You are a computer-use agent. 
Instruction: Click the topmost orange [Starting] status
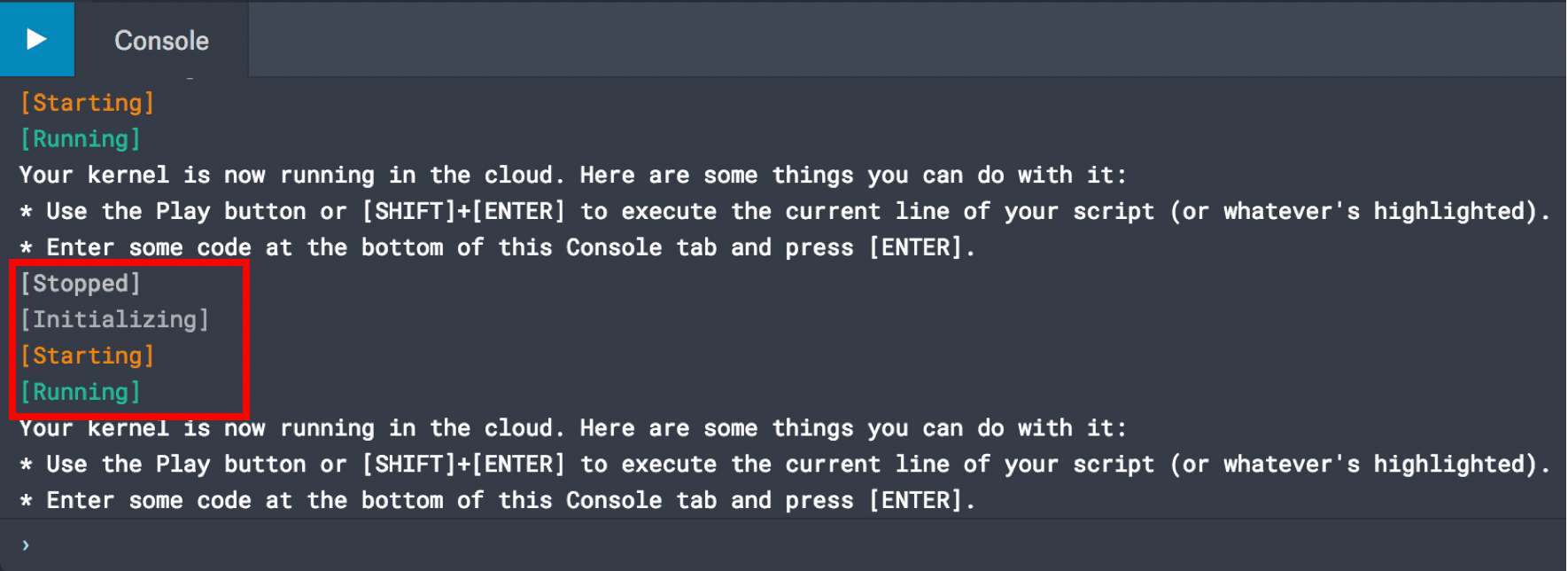[87, 103]
